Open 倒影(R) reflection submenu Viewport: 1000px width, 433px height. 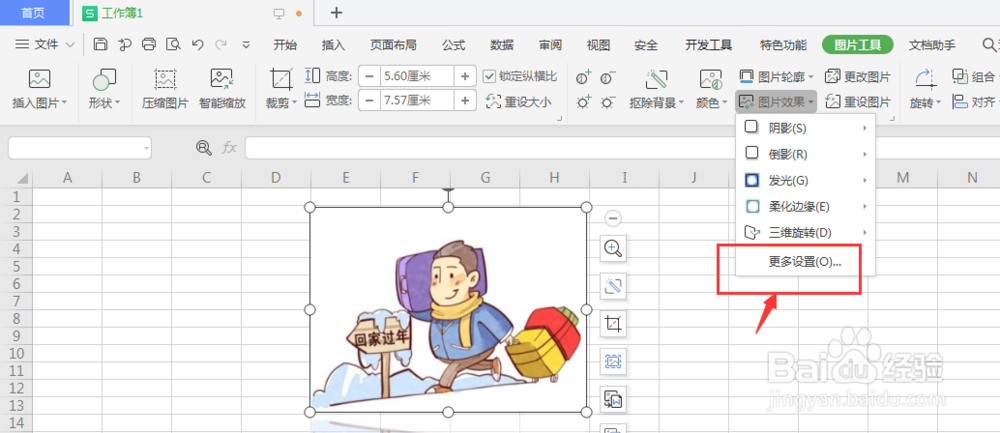coord(805,154)
